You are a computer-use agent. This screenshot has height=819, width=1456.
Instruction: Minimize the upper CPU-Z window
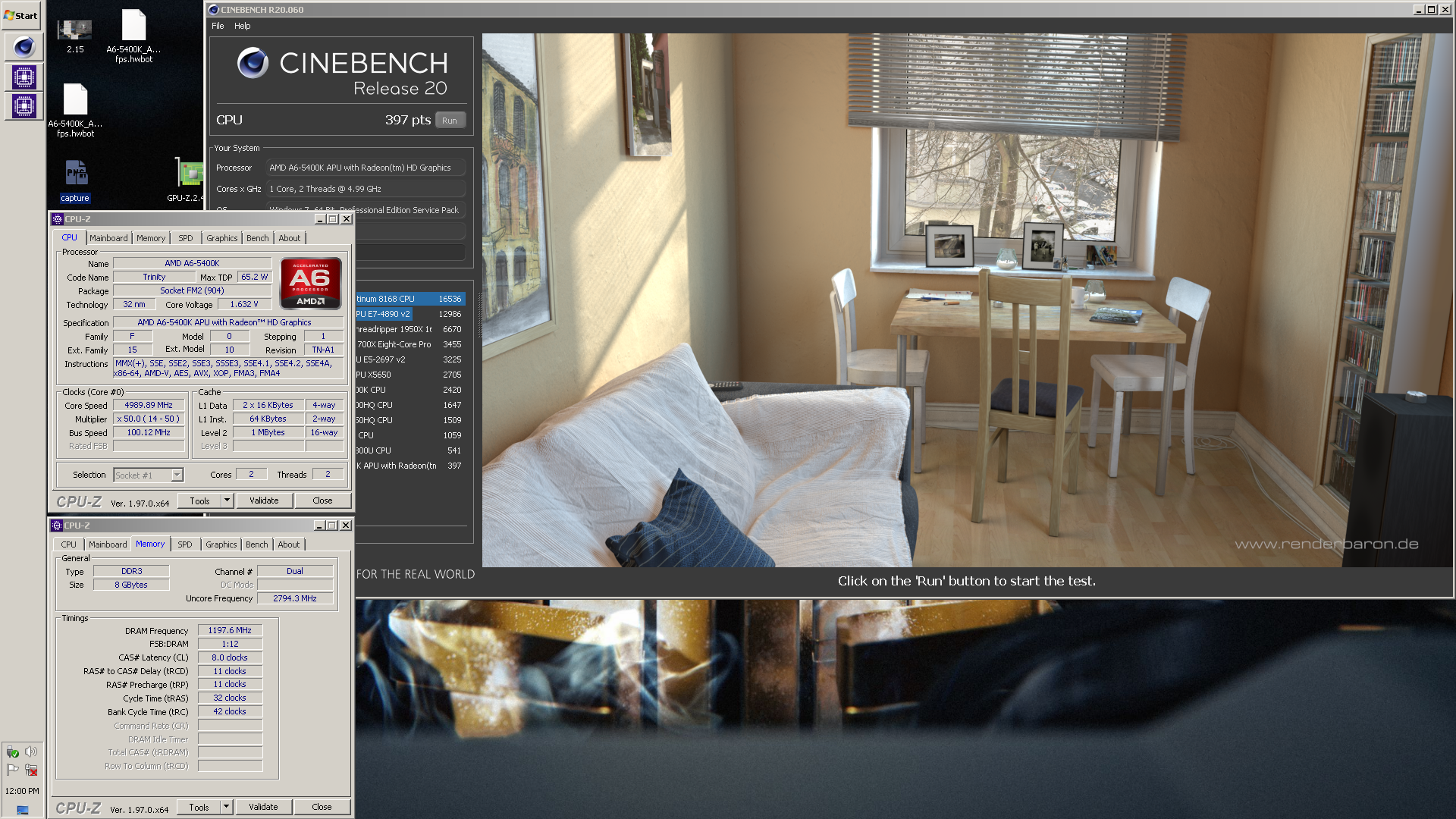(319, 219)
